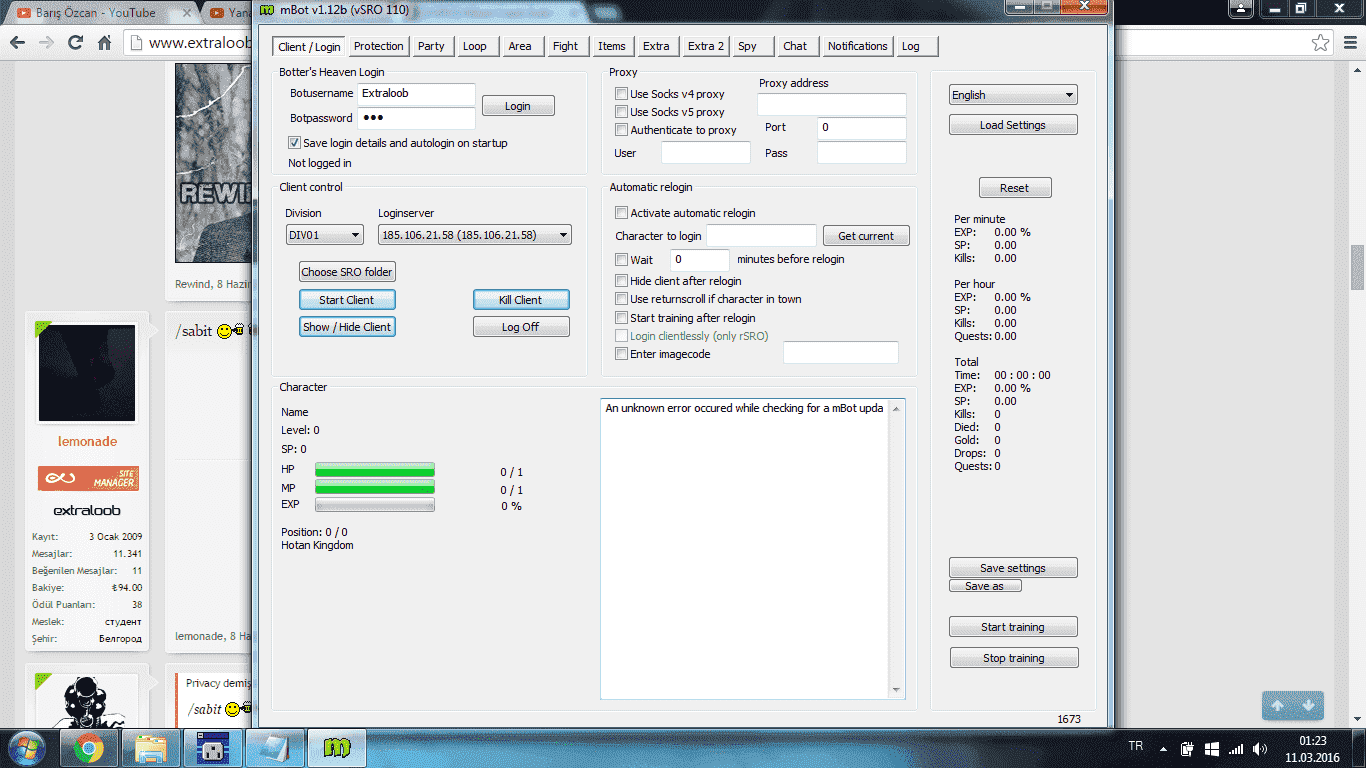
Task: Enable Hide client after relogin
Action: point(622,281)
